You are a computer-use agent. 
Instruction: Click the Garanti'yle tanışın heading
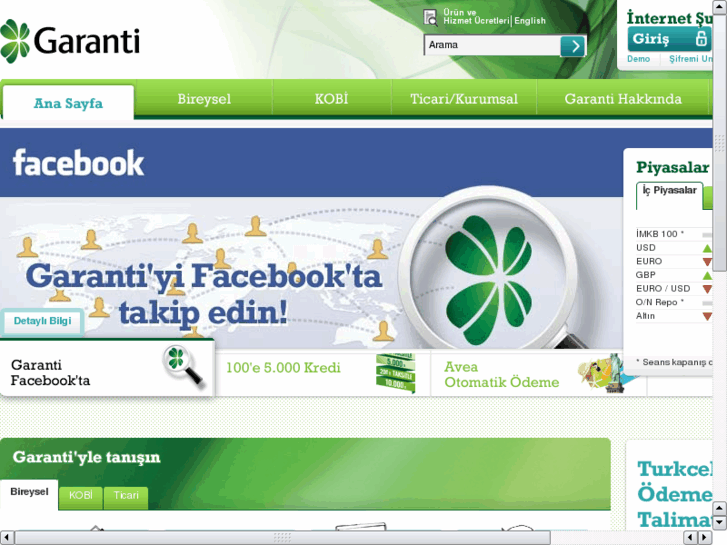[87, 457]
